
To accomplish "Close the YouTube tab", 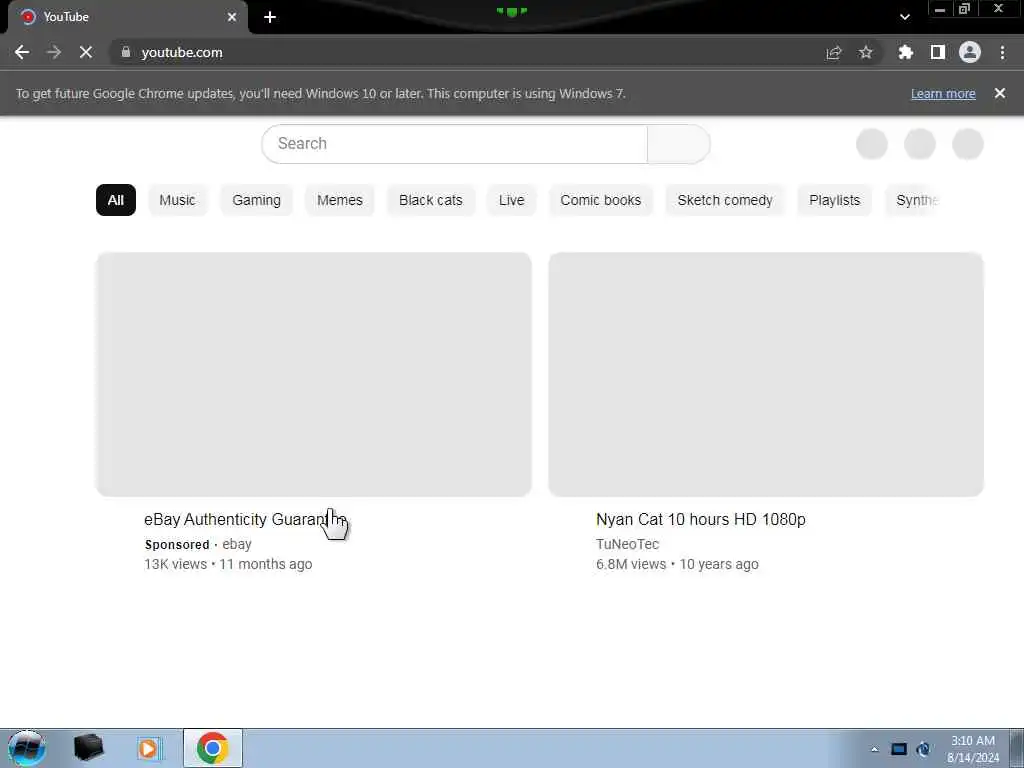I will pos(232,17).
